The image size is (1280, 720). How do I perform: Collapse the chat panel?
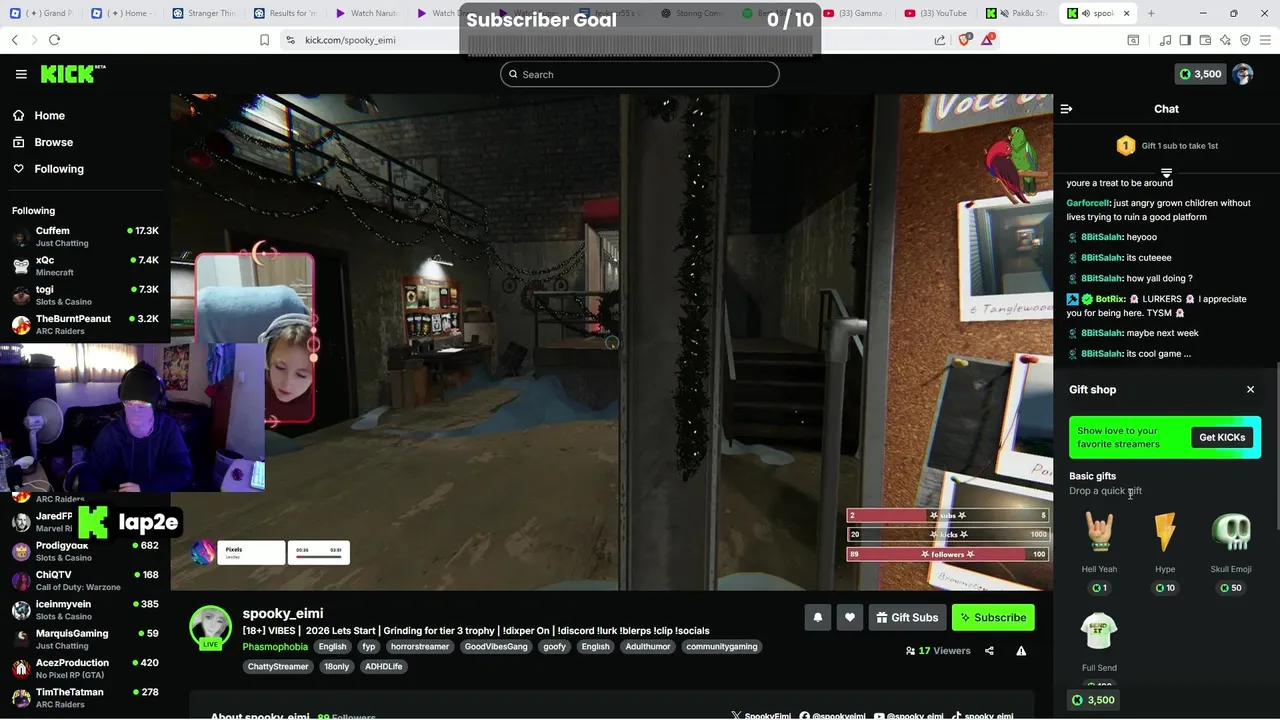[x=1066, y=109]
